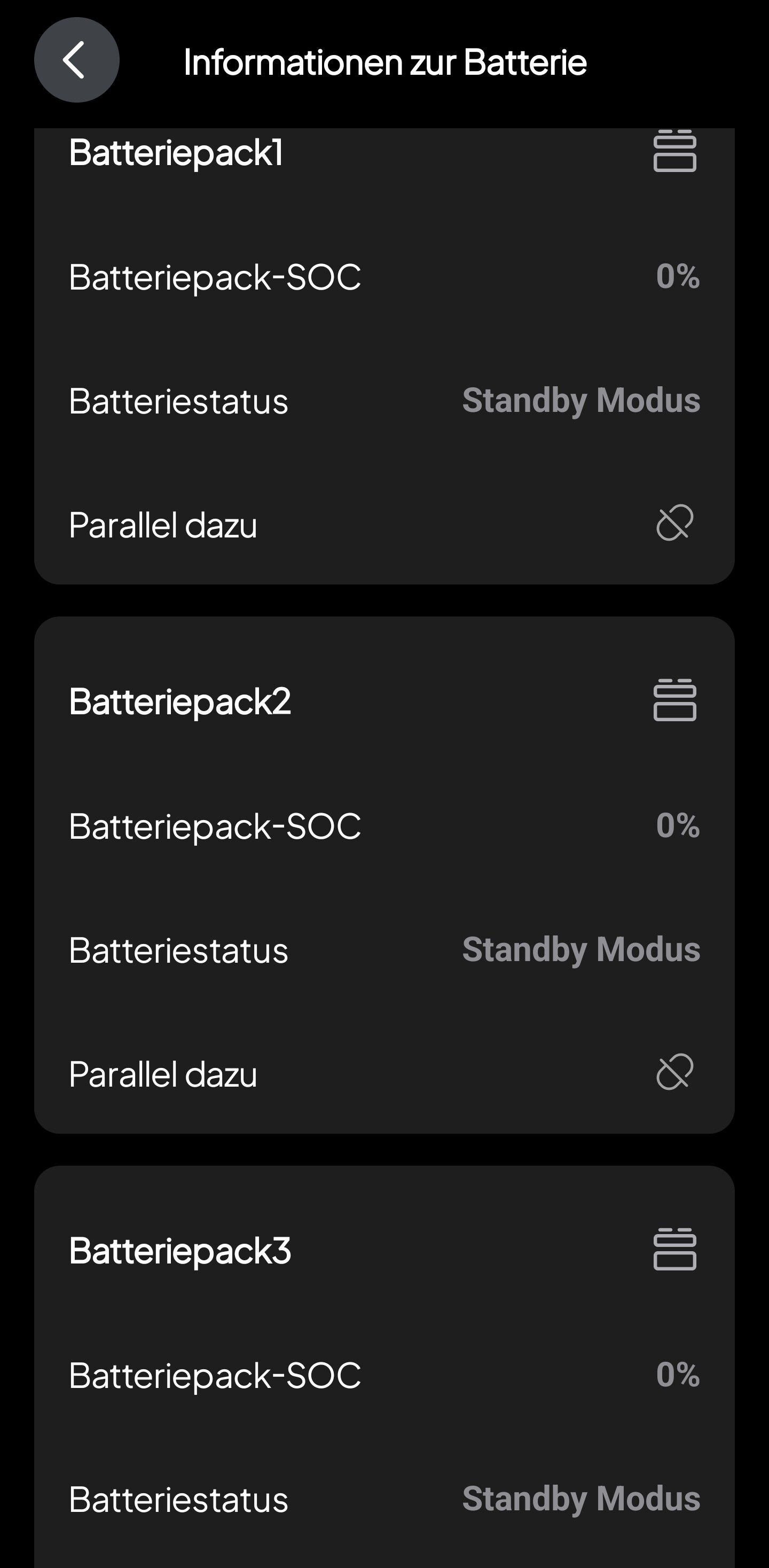Tap Batteriestatus label in Batteriepack3
Image resolution: width=769 pixels, height=1568 pixels.
tap(178, 1500)
